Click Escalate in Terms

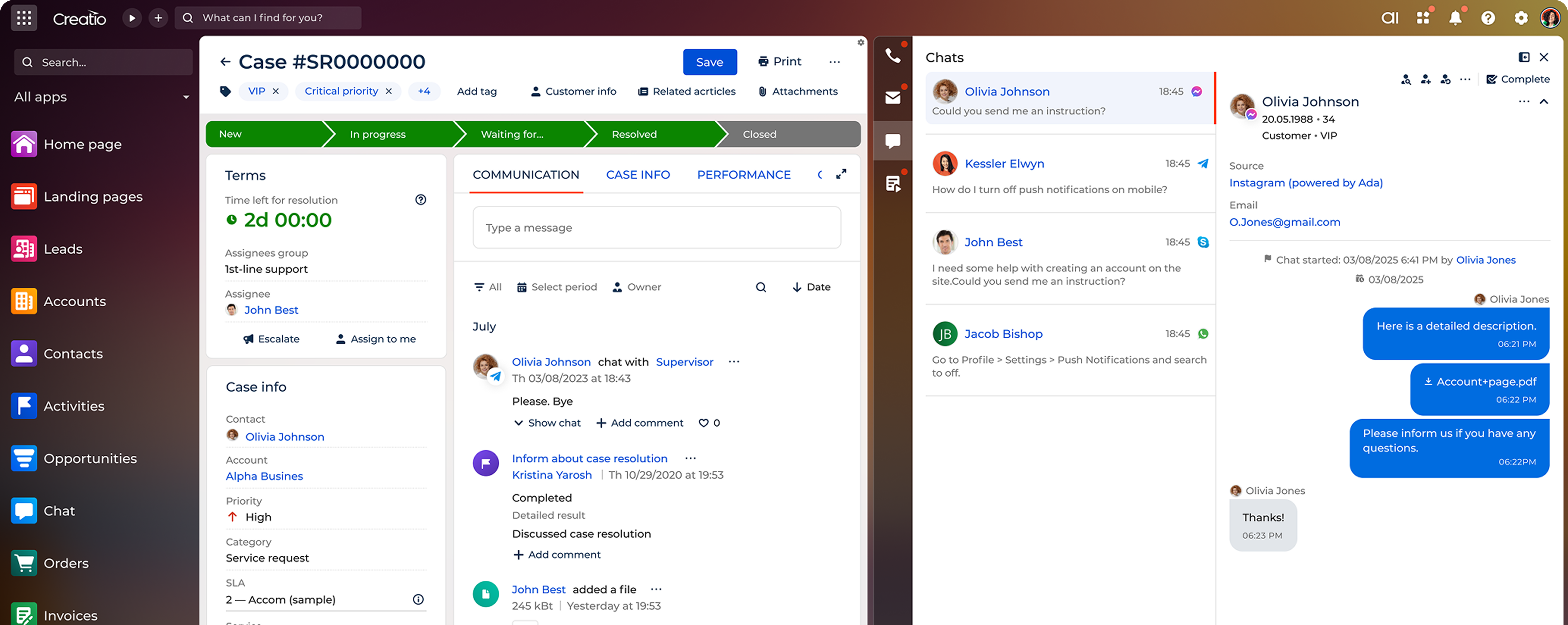point(271,339)
